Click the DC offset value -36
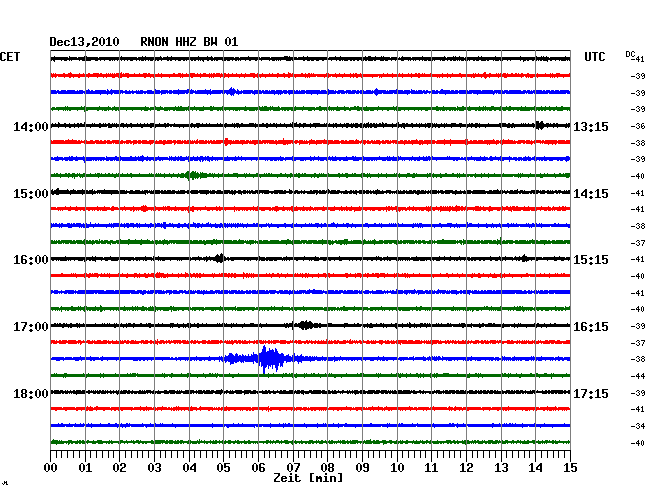Screen dimensions: 650x494 point(638,126)
